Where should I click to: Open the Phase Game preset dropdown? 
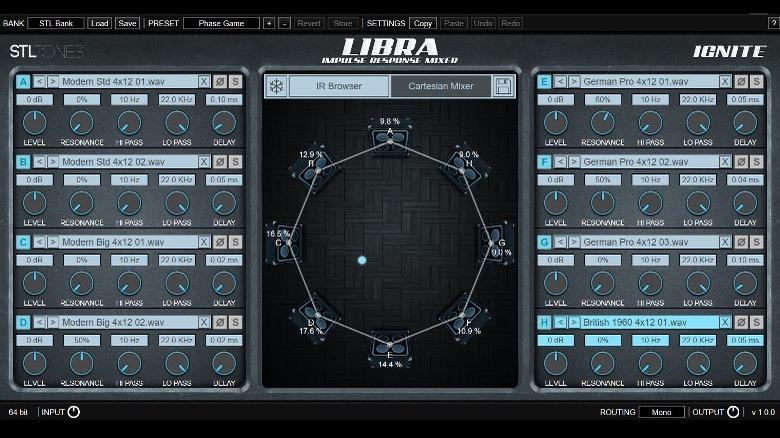(221, 22)
